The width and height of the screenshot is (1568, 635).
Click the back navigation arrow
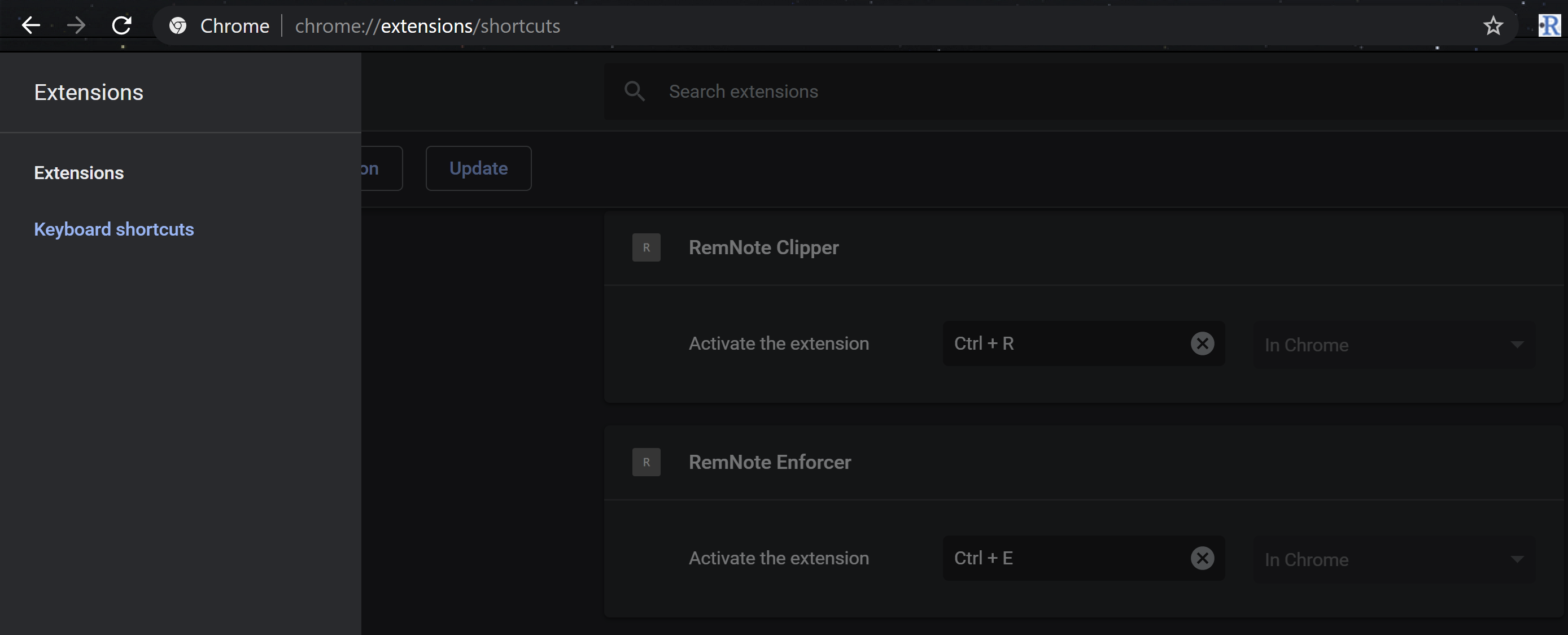pos(30,25)
